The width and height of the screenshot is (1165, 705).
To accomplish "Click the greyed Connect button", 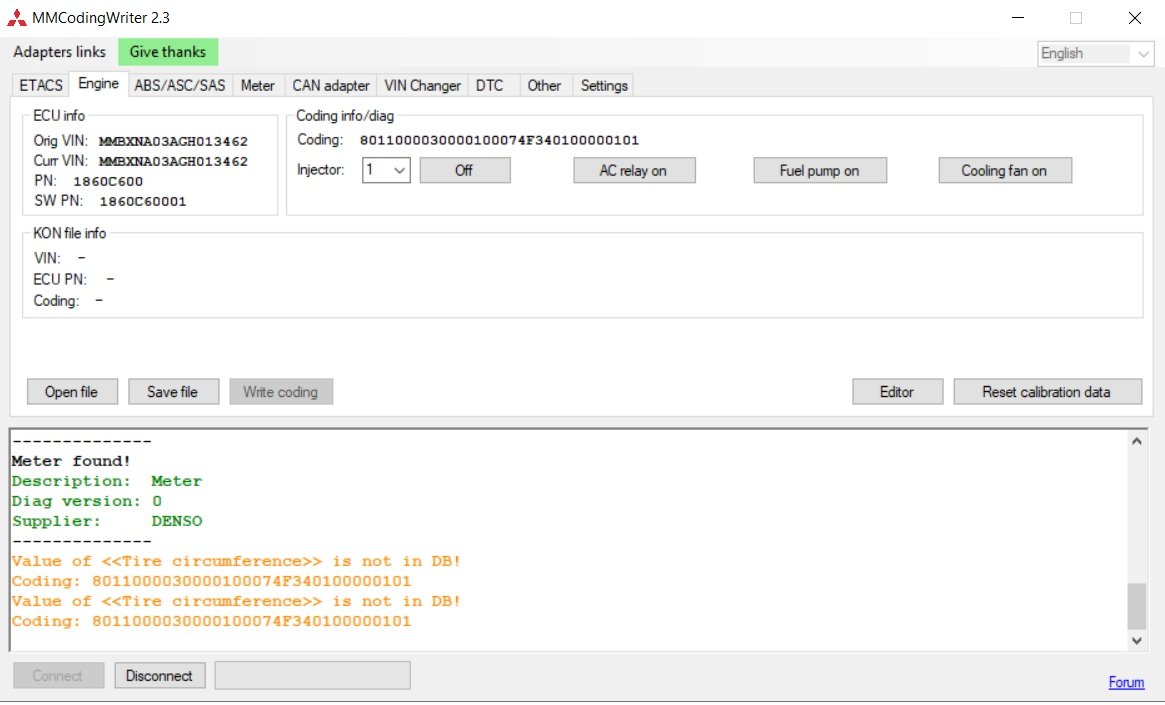I will click(58, 675).
